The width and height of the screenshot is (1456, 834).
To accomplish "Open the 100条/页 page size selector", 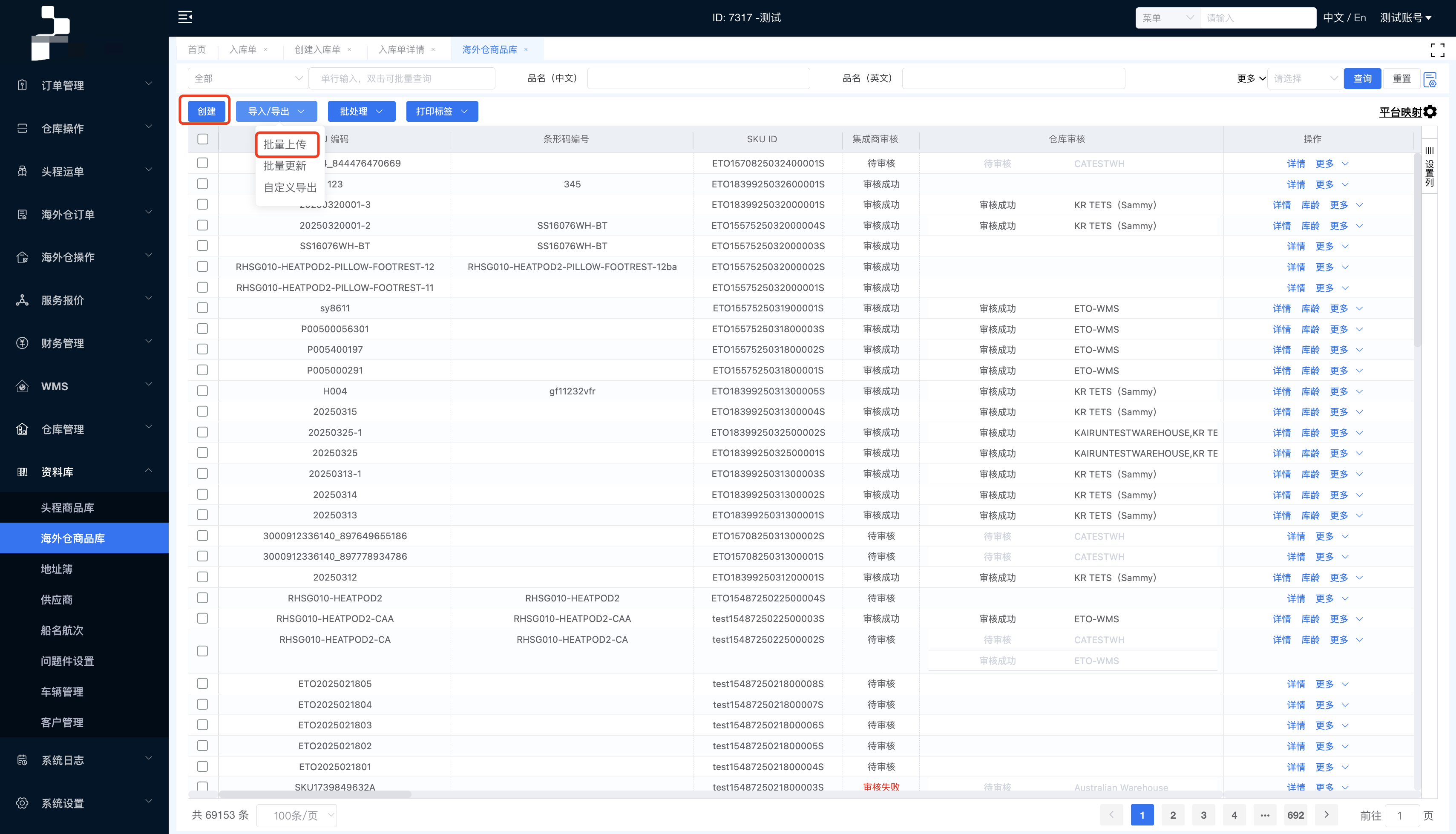I will 296,816.
